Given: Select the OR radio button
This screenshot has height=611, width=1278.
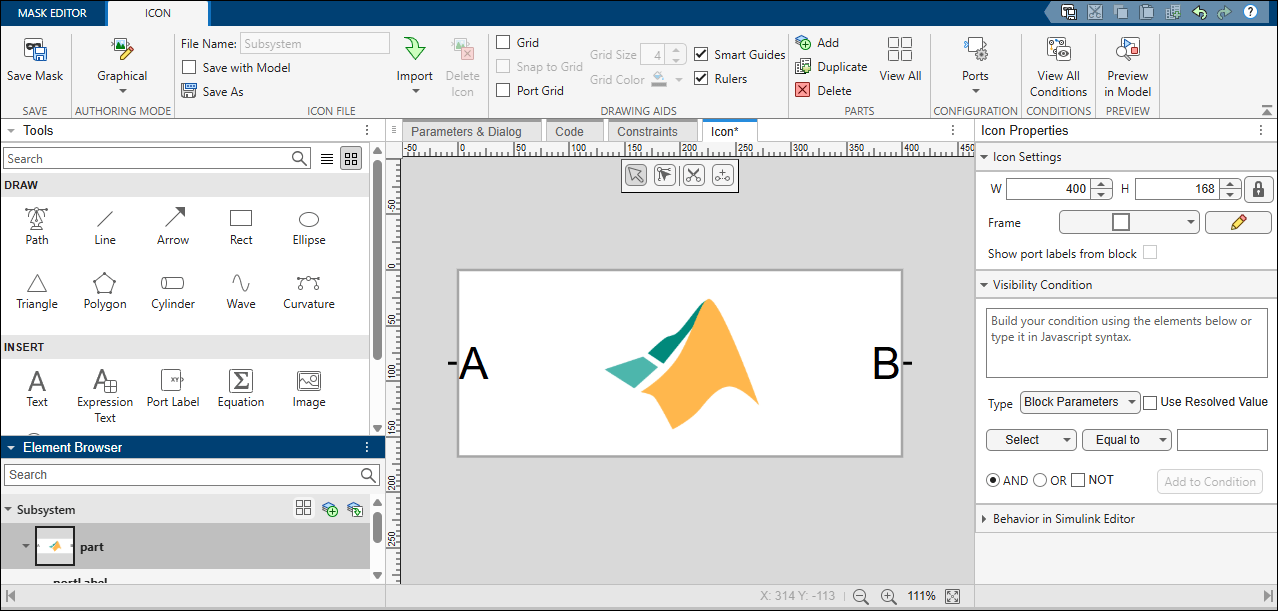Looking at the screenshot, I should click(x=1040, y=480).
